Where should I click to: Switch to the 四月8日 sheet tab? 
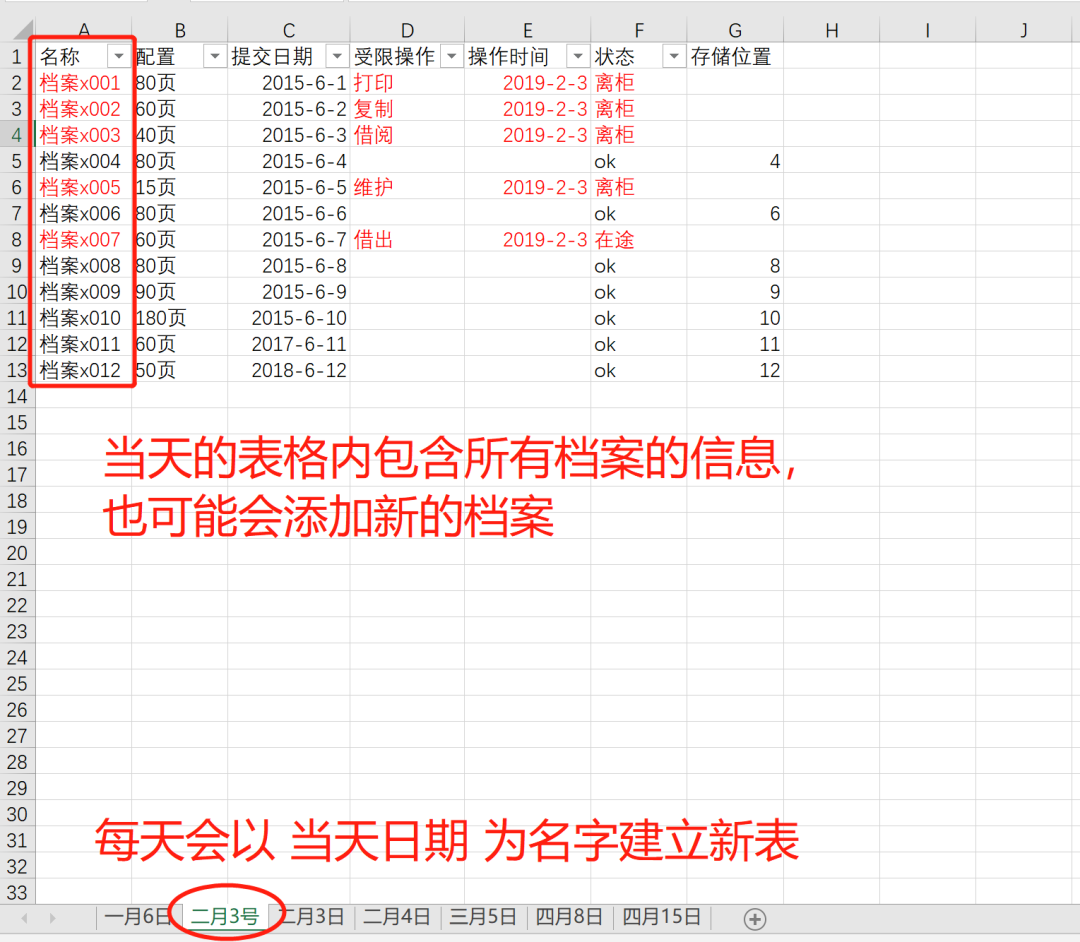coord(569,917)
